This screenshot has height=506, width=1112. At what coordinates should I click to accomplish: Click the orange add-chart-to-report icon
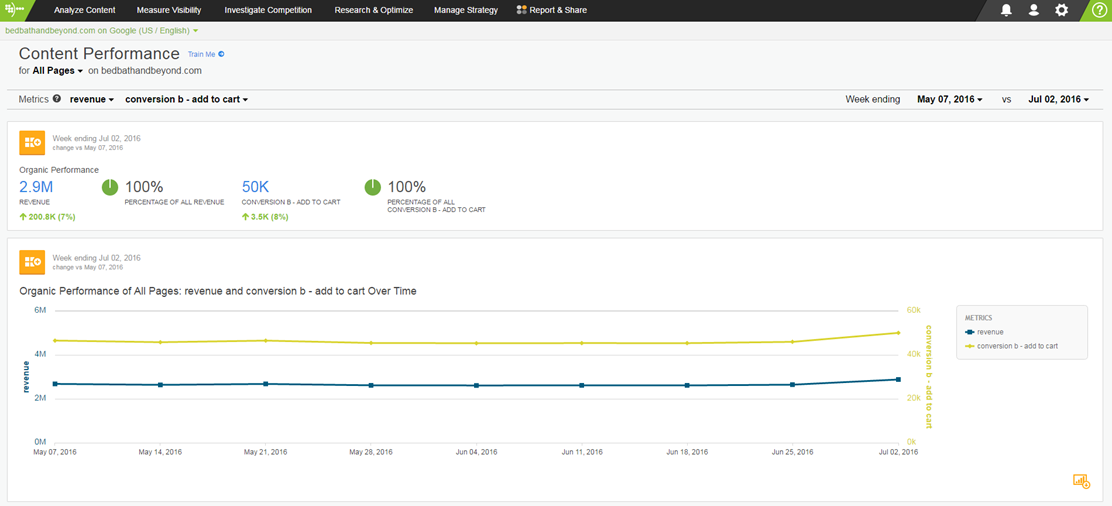(1081, 481)
